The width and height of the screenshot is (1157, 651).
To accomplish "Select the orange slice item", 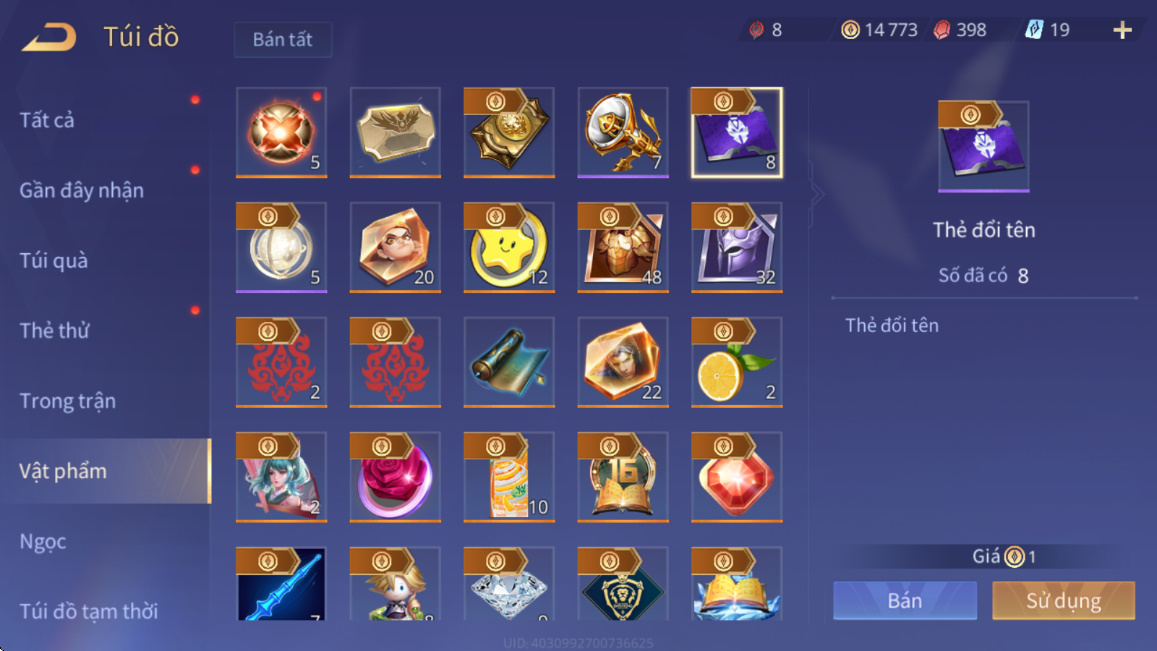I will (x=736, y=362).
